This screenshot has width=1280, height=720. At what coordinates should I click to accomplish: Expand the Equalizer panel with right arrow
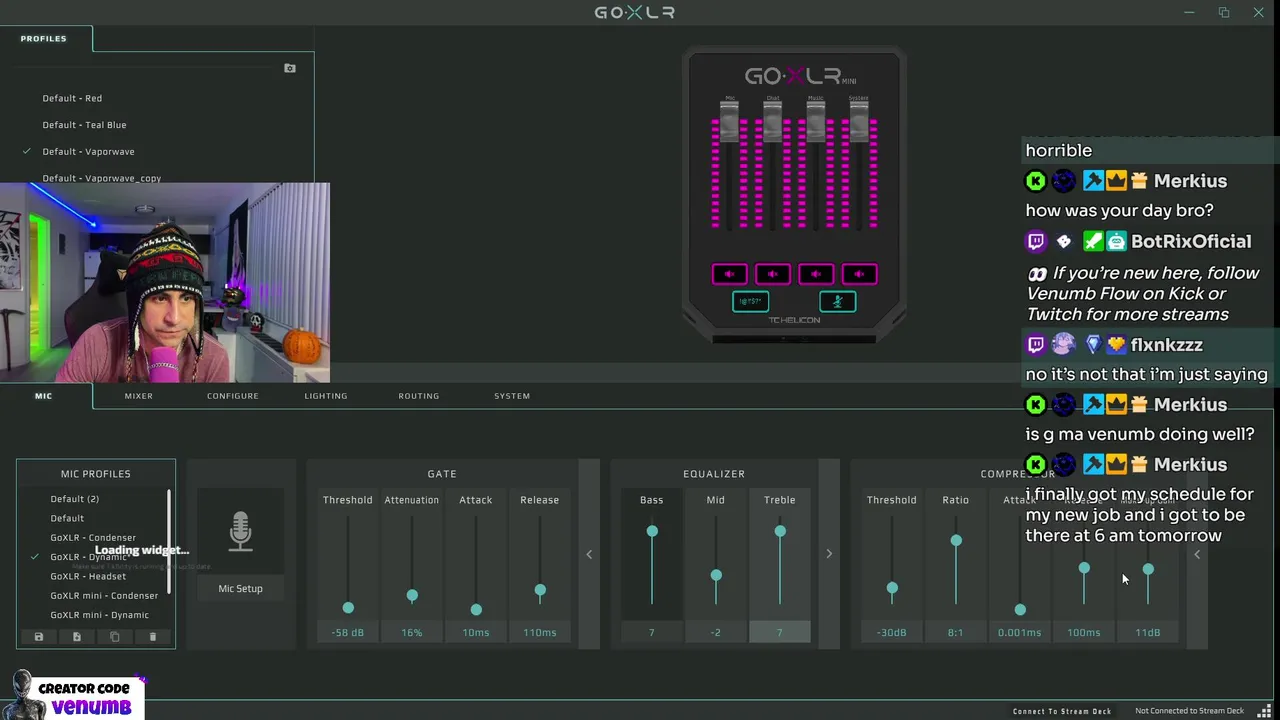[829, 554]
